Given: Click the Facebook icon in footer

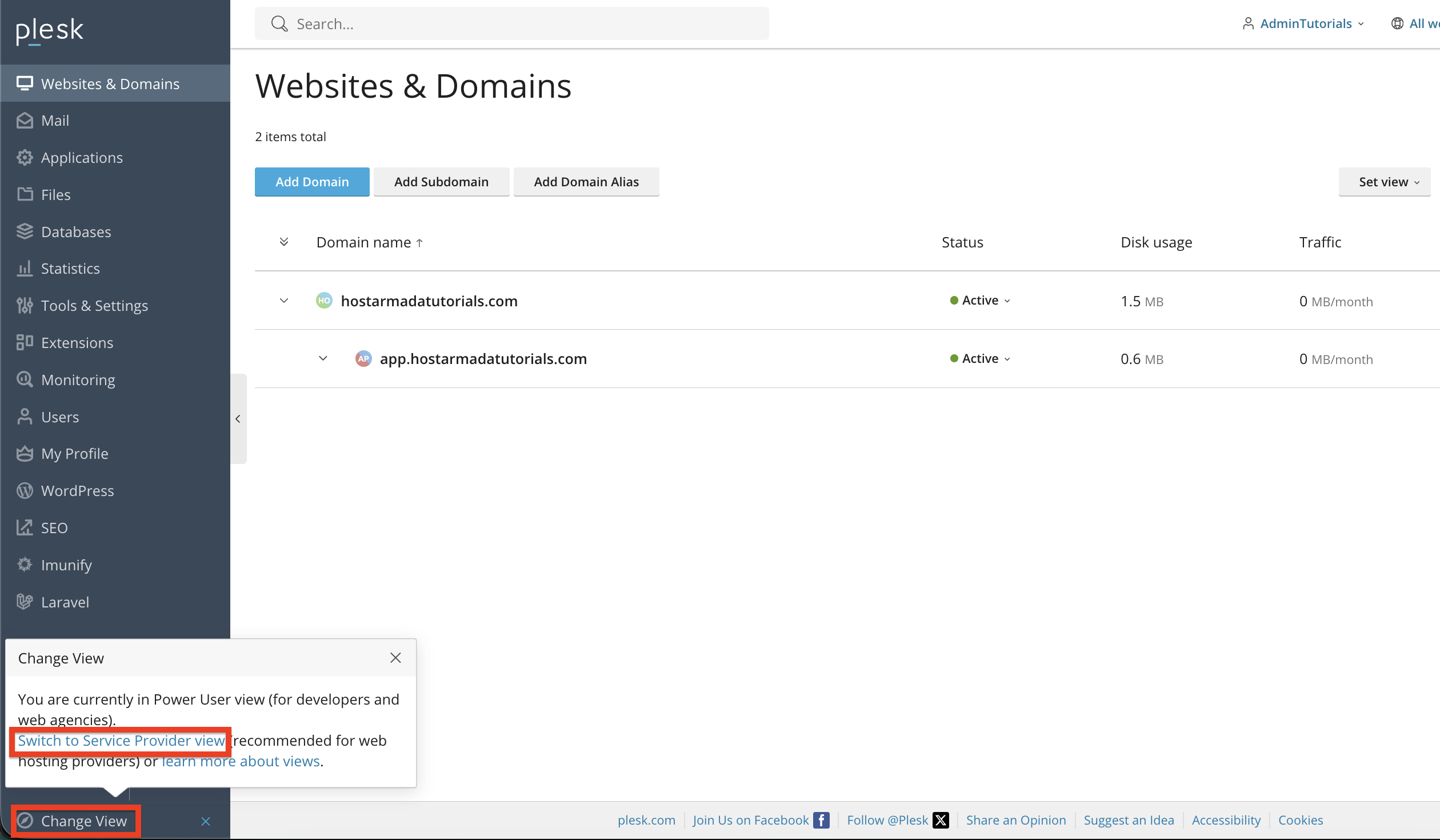Looking at the screenshot, I should pyautogui.click(x=821, y=821).
